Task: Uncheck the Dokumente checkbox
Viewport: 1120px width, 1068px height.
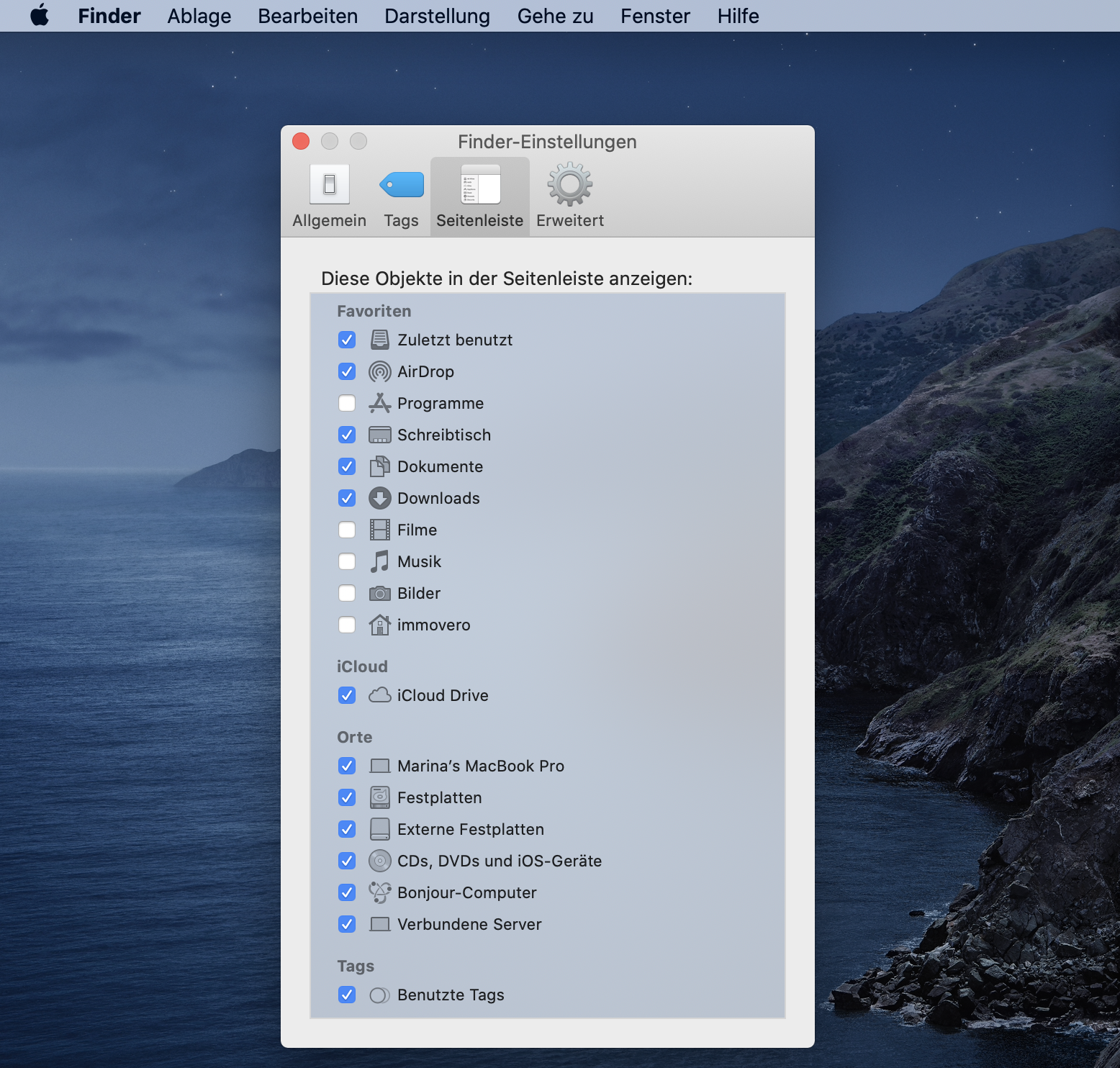Action: (347, 466)
